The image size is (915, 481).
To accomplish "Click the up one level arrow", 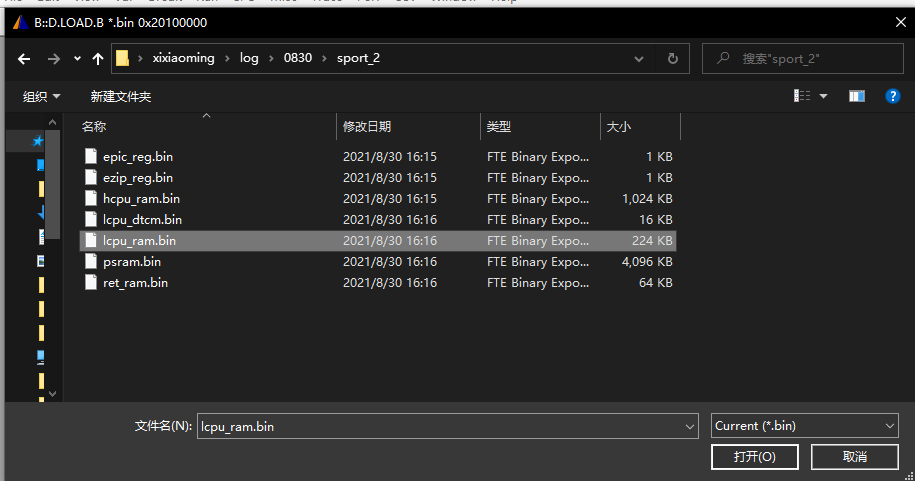I will 97,59.
